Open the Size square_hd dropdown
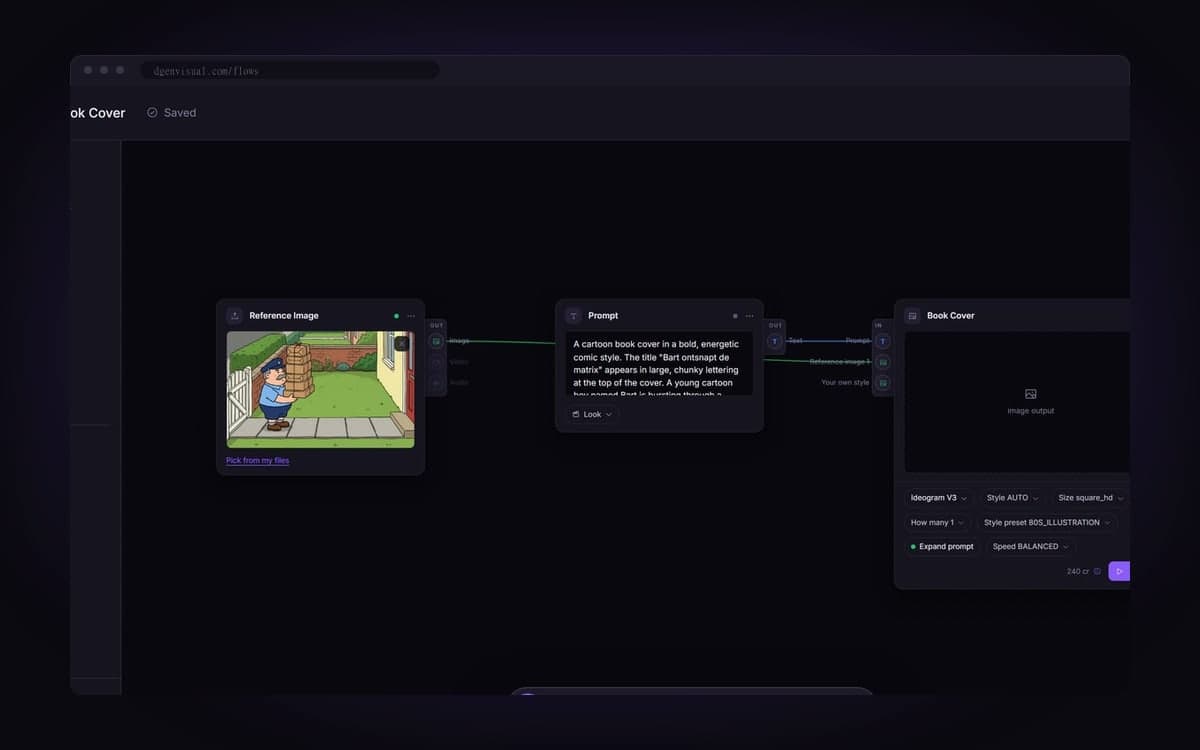Screen dimensions: 1200x750 [1090, 498]
